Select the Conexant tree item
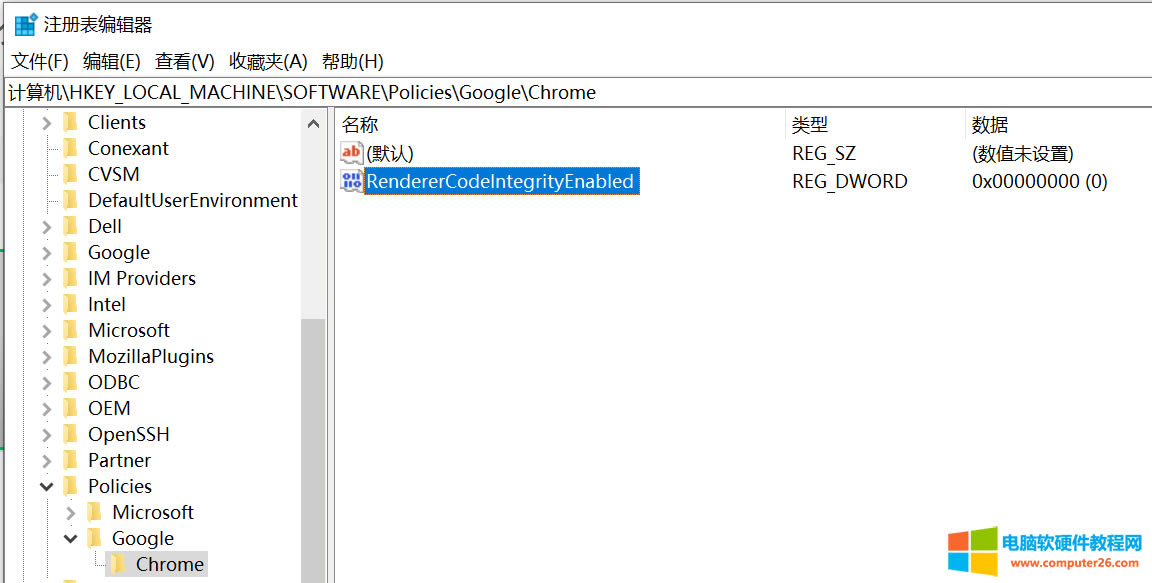 (x=128, y=148)
